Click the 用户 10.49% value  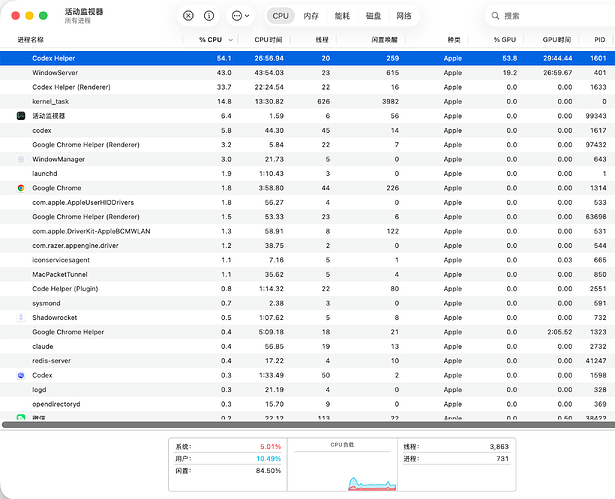click(269, 459)
